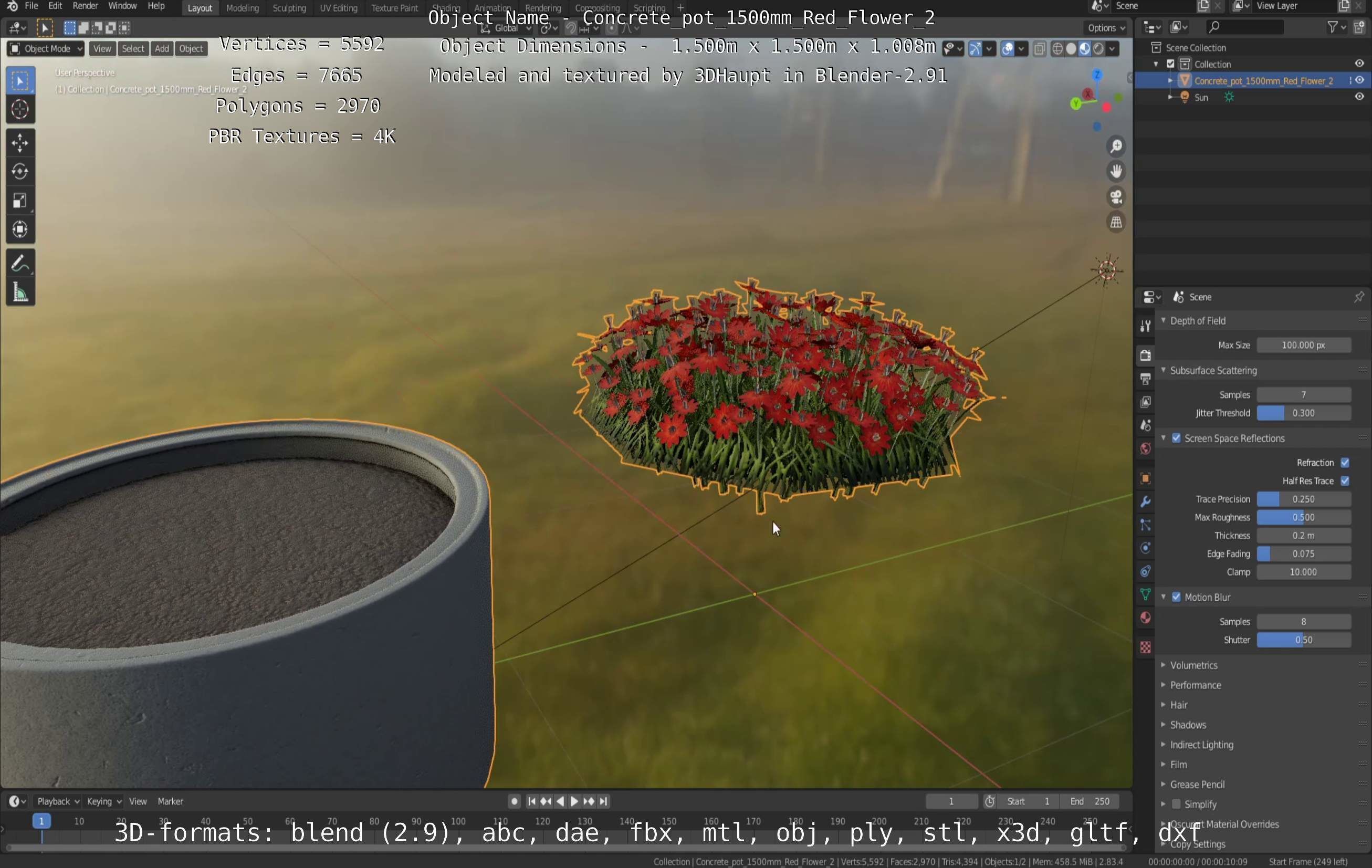Open the Window menu
1372x868 pixels.
122,6
